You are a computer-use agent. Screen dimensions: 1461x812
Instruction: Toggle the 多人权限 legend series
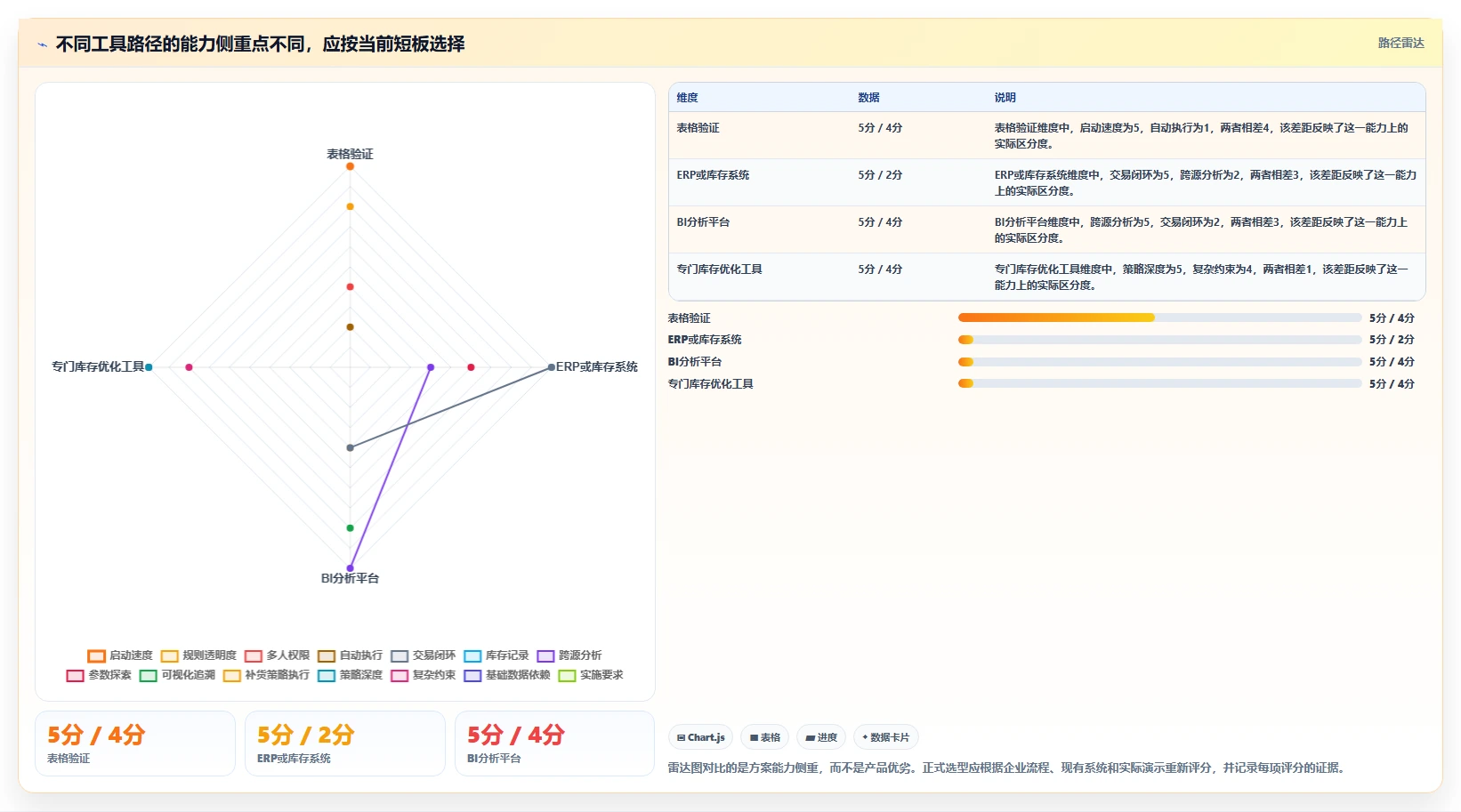pos(277,655)
